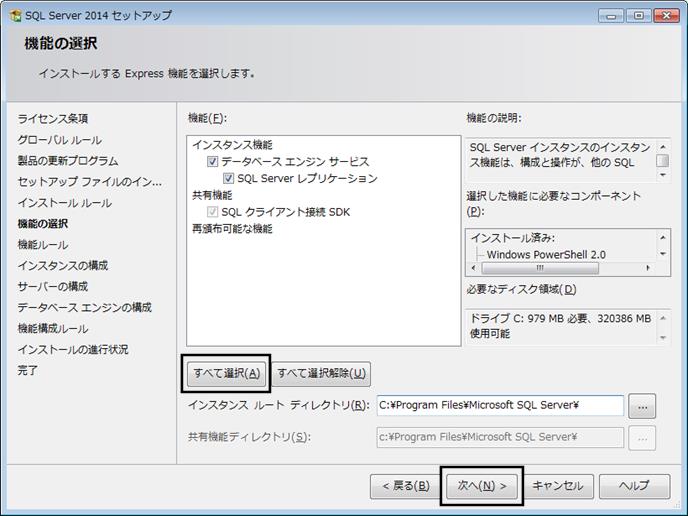The height and width of the screenshot is (516, 688).
Task: Minimize the setup window
Action: pyautogui.click(x=611, y=16)
